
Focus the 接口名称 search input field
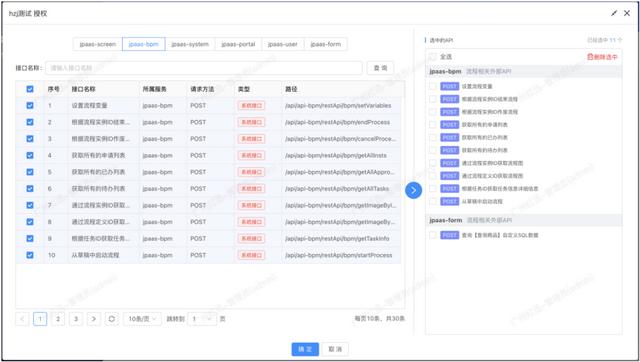204,68
